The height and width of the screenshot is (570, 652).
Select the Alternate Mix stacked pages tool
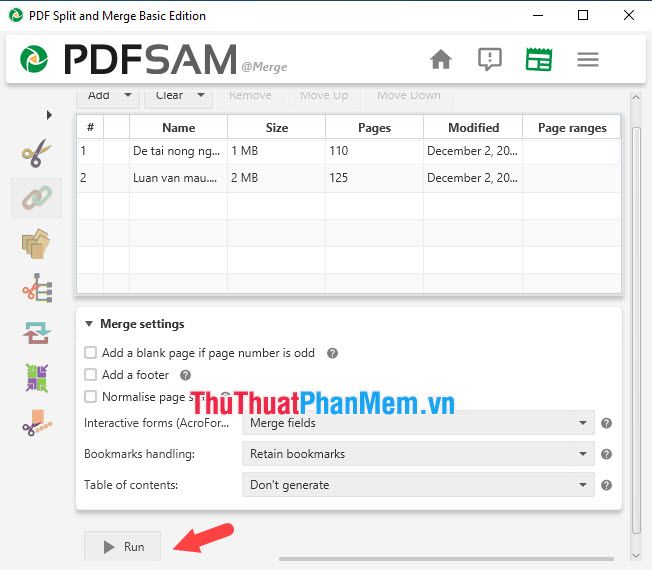pyautogui.click(x=37, y=244)
